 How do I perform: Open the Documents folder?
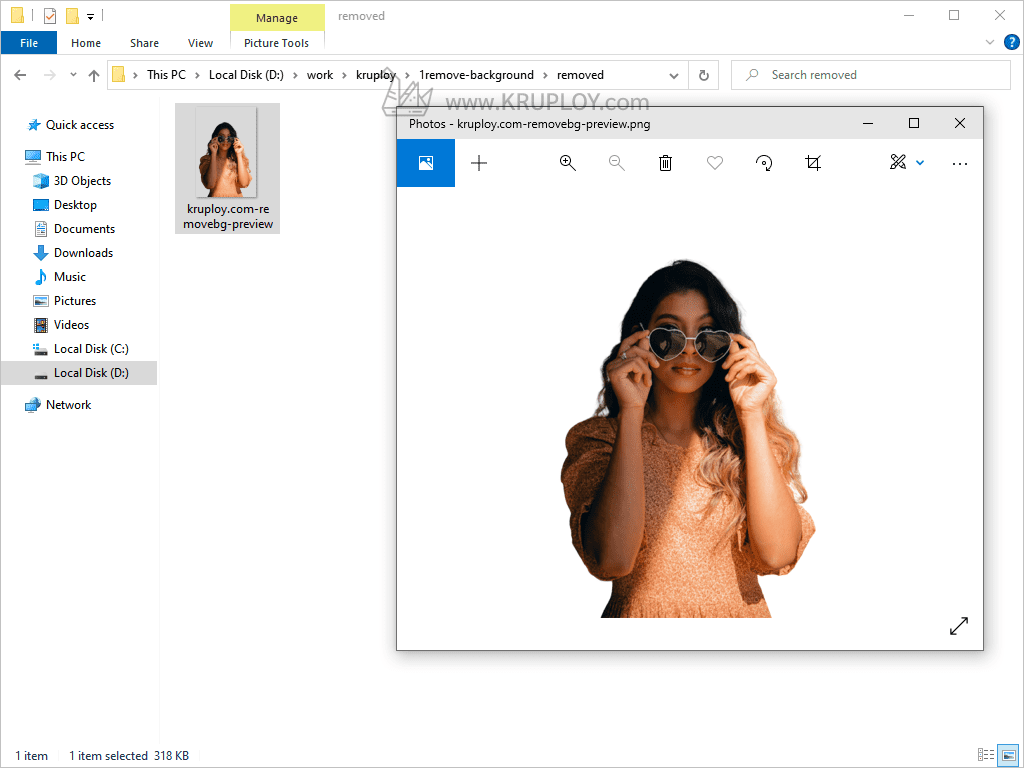[x=84, y=229]
